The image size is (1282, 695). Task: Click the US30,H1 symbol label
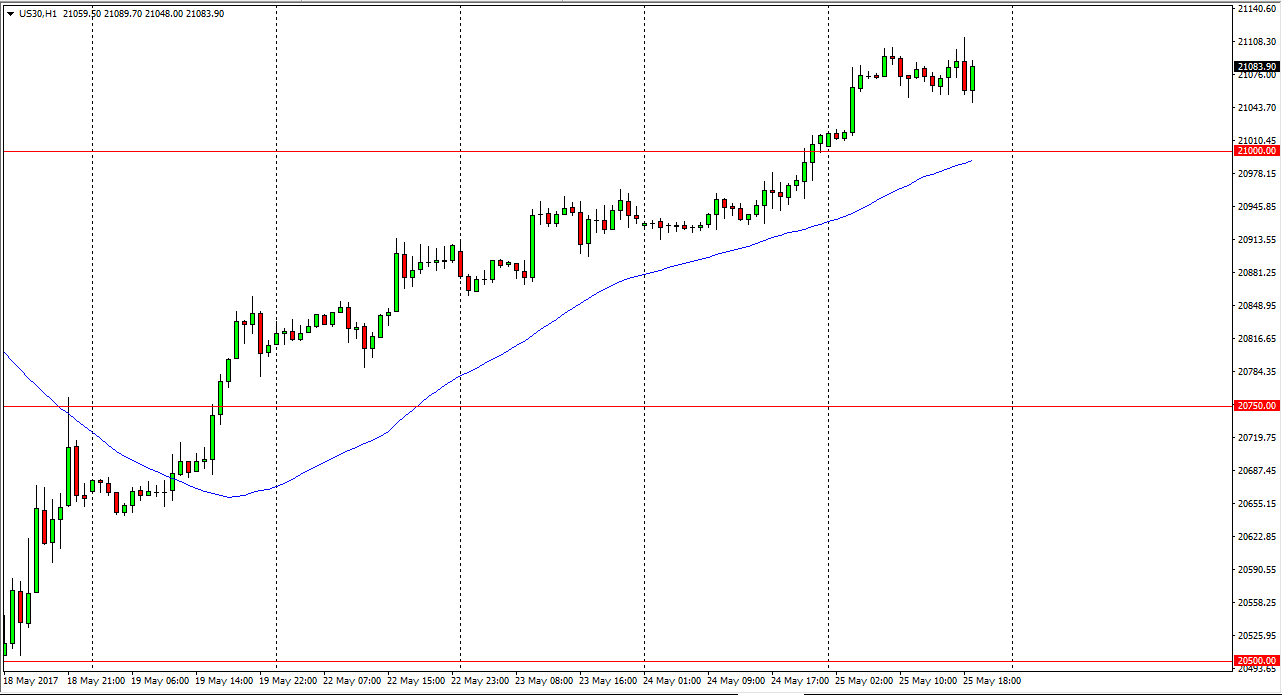click(37, 14)
